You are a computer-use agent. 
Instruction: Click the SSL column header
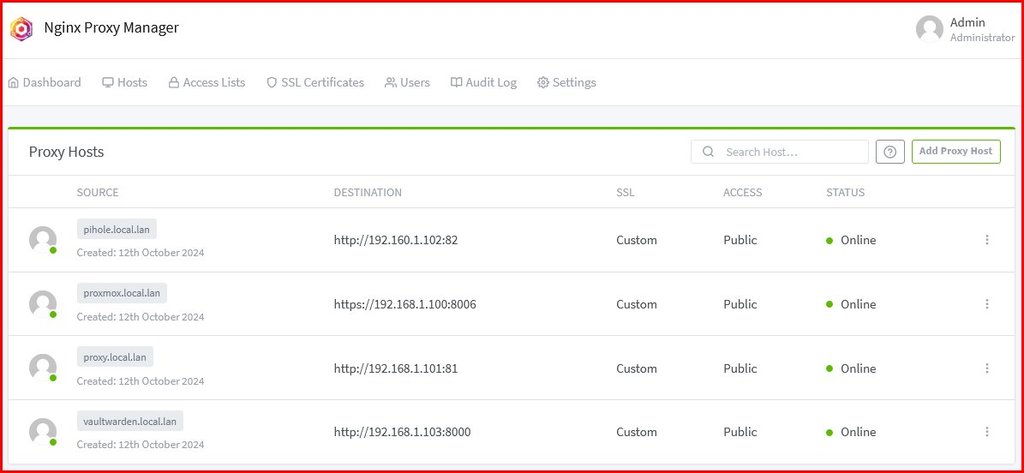(625, 192)
